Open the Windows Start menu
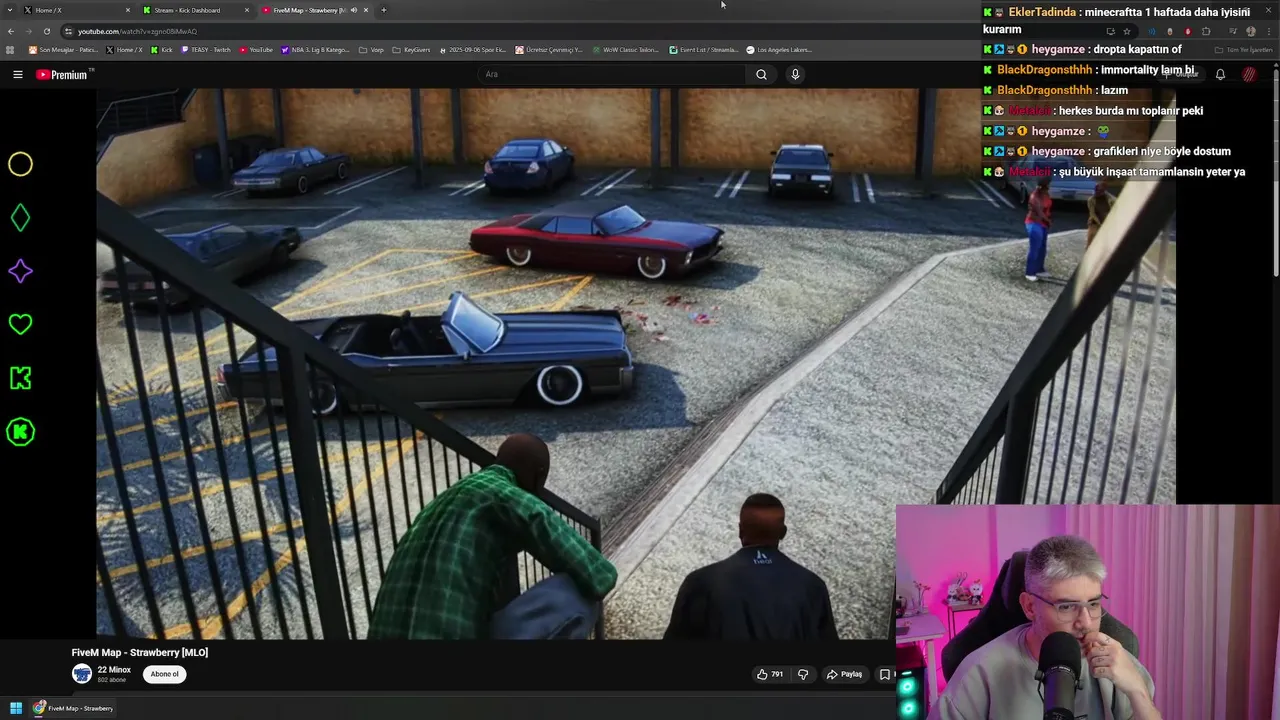The image size is (1280, 720). pos(15,708)
